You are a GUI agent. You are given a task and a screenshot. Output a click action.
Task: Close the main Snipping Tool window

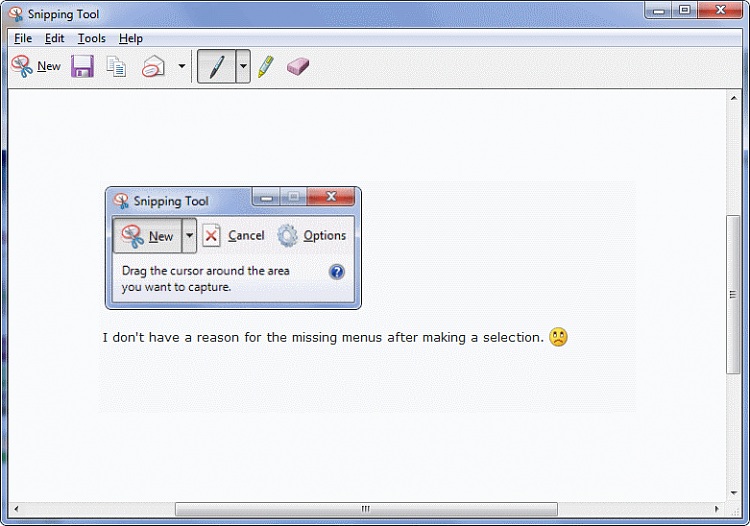(x=720, y=10)
